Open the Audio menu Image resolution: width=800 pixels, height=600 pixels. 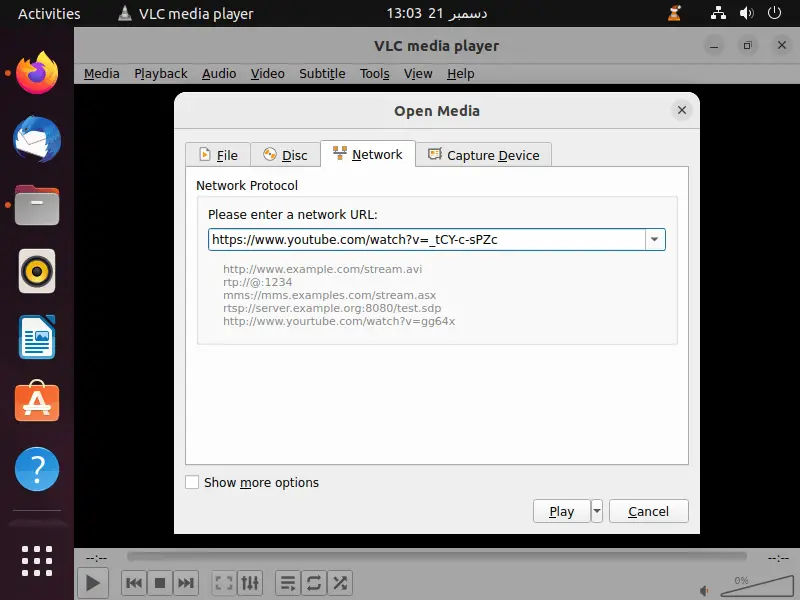coord(219,73)
